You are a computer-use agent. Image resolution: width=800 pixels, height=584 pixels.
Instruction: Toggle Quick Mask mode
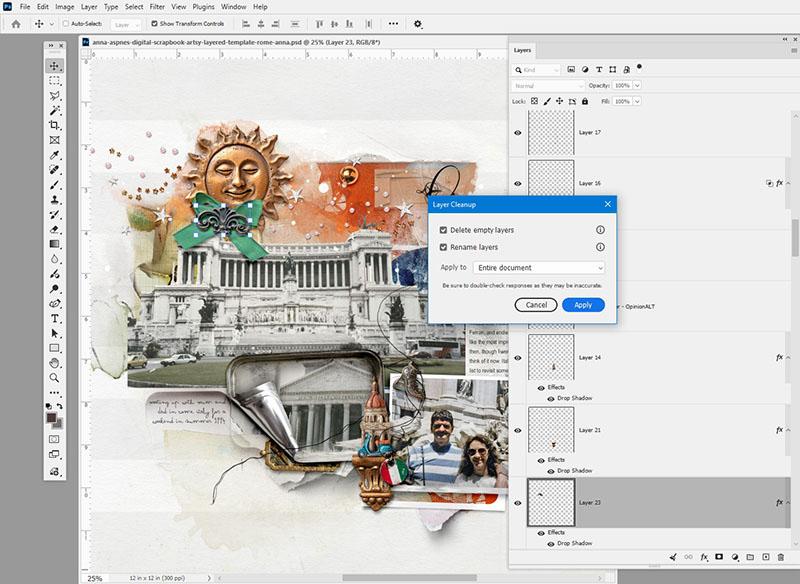tap(54, 439)
